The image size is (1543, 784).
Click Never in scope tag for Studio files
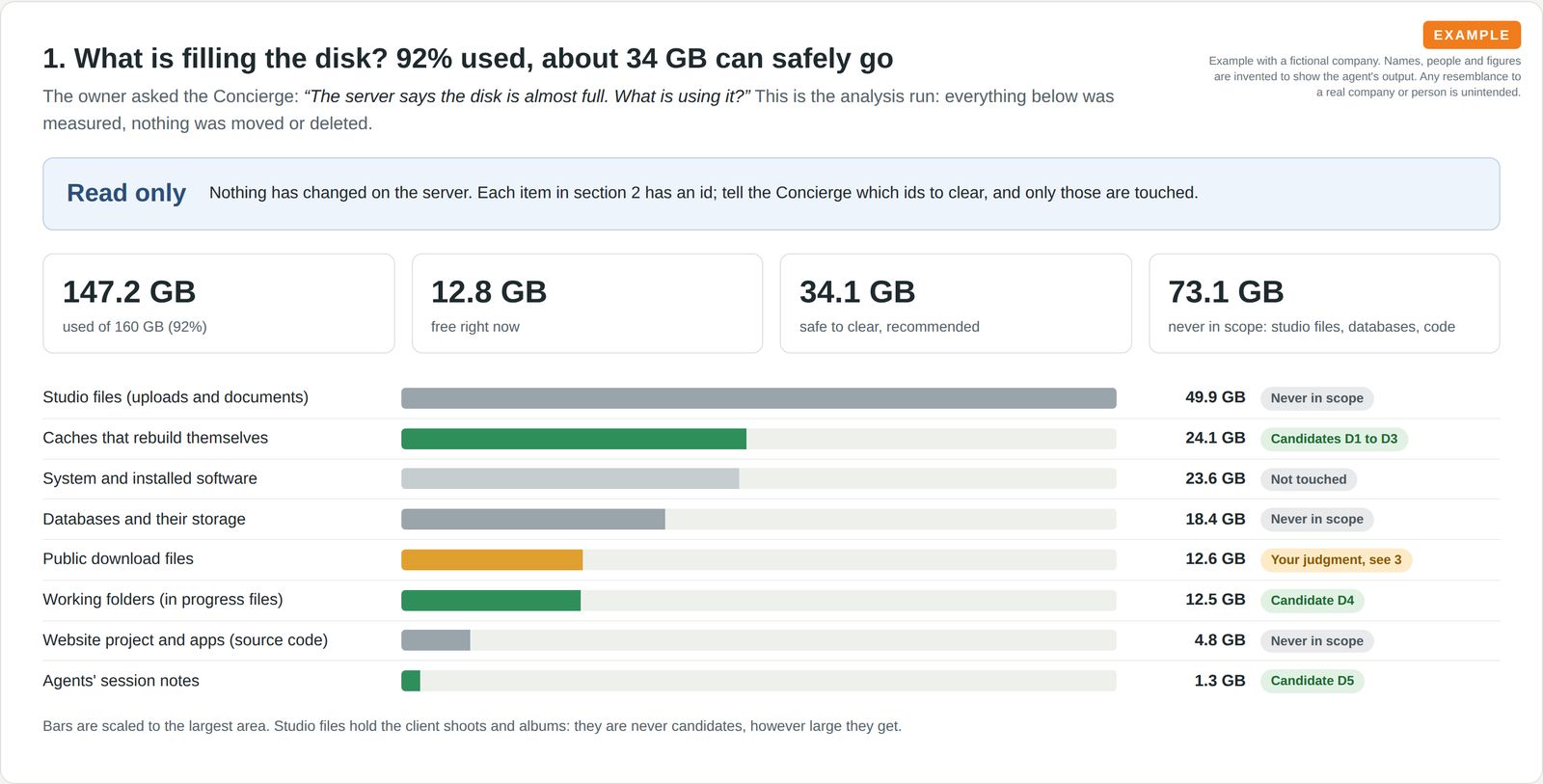click(1316, 398)
